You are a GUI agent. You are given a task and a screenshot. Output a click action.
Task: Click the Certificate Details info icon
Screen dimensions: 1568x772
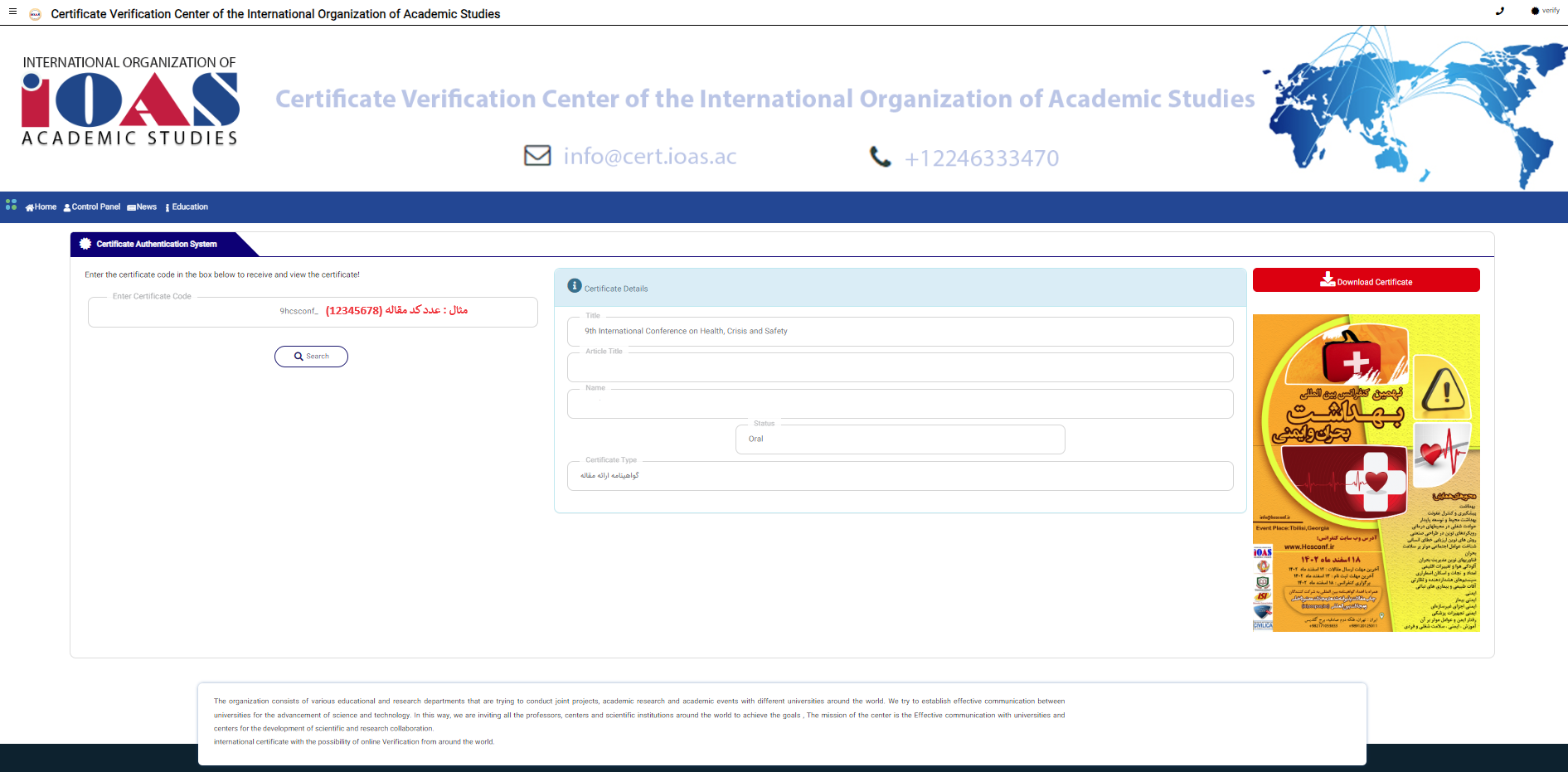tap(575, 285)
